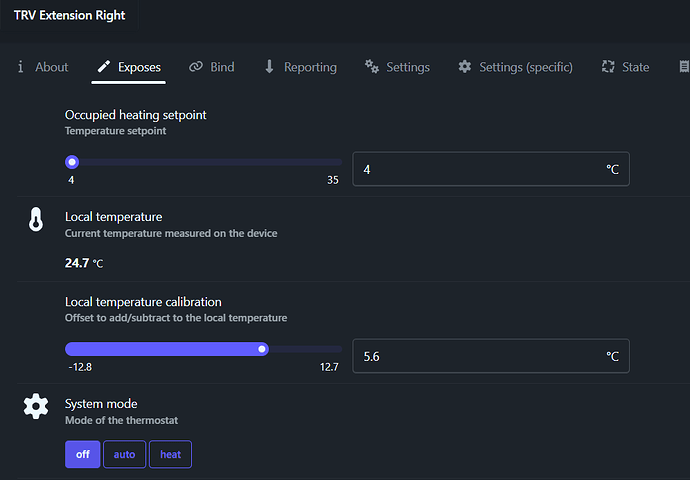Click the double-gear icon beside Settings
Image resolution: width=690 pixels, height=480 pixels.
pyautogui.click(x=372, y=67)
